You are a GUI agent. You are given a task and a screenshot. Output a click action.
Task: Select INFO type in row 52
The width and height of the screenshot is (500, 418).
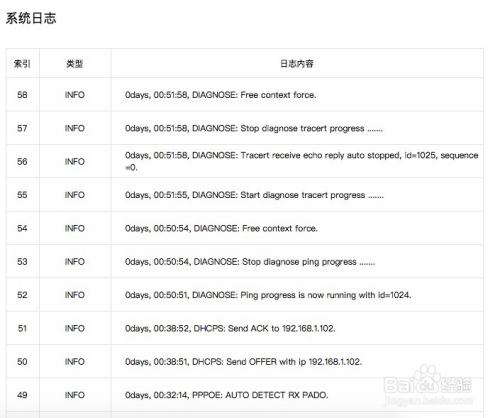tap(75, 295)
